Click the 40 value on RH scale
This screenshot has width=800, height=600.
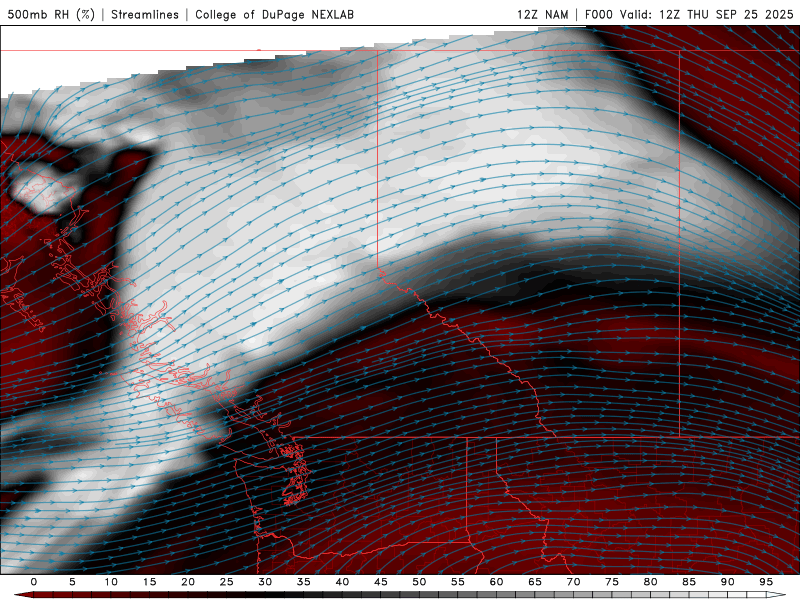click(342, 582)
